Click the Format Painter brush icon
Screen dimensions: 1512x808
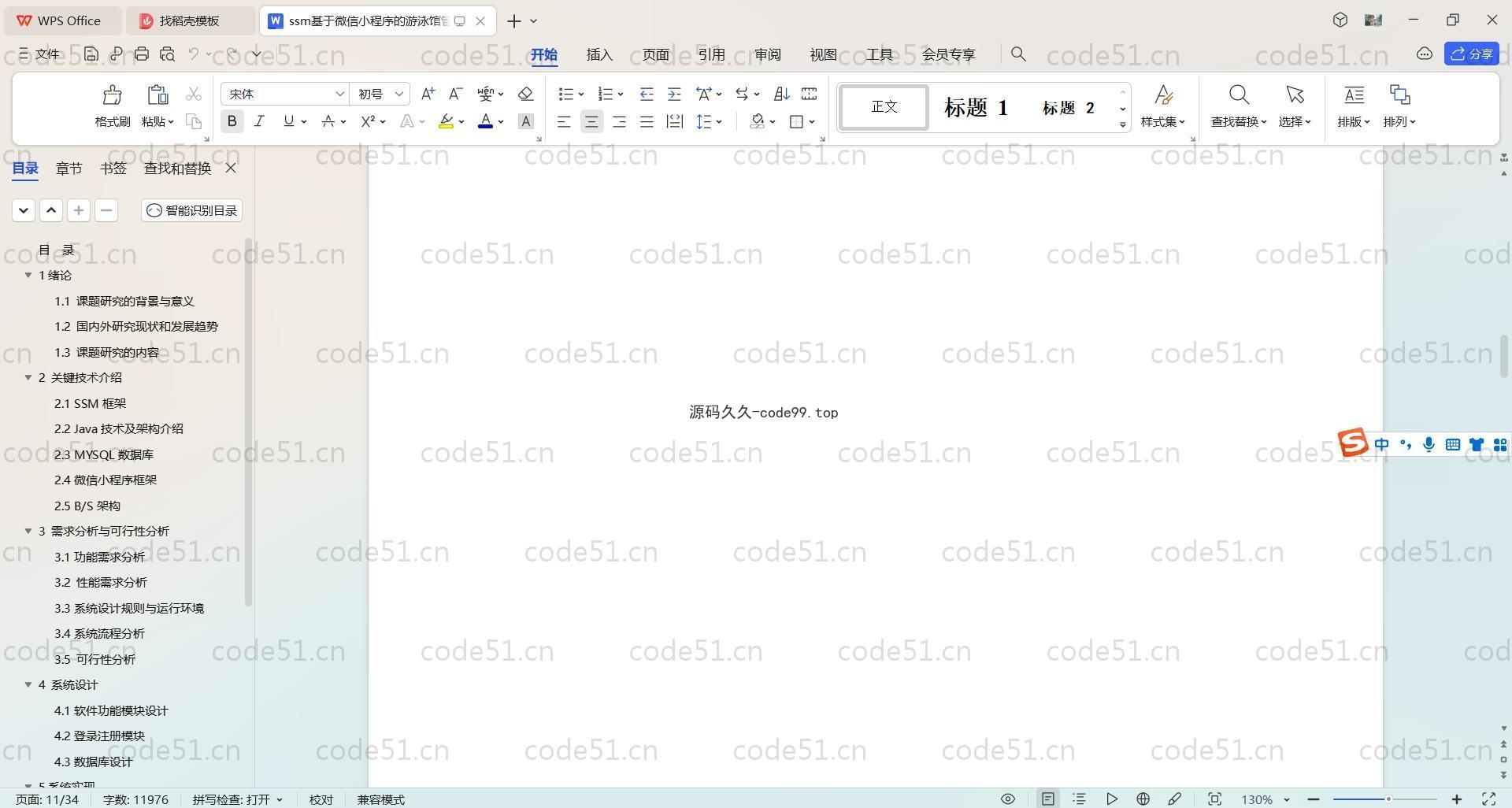(x=112, y=95)
